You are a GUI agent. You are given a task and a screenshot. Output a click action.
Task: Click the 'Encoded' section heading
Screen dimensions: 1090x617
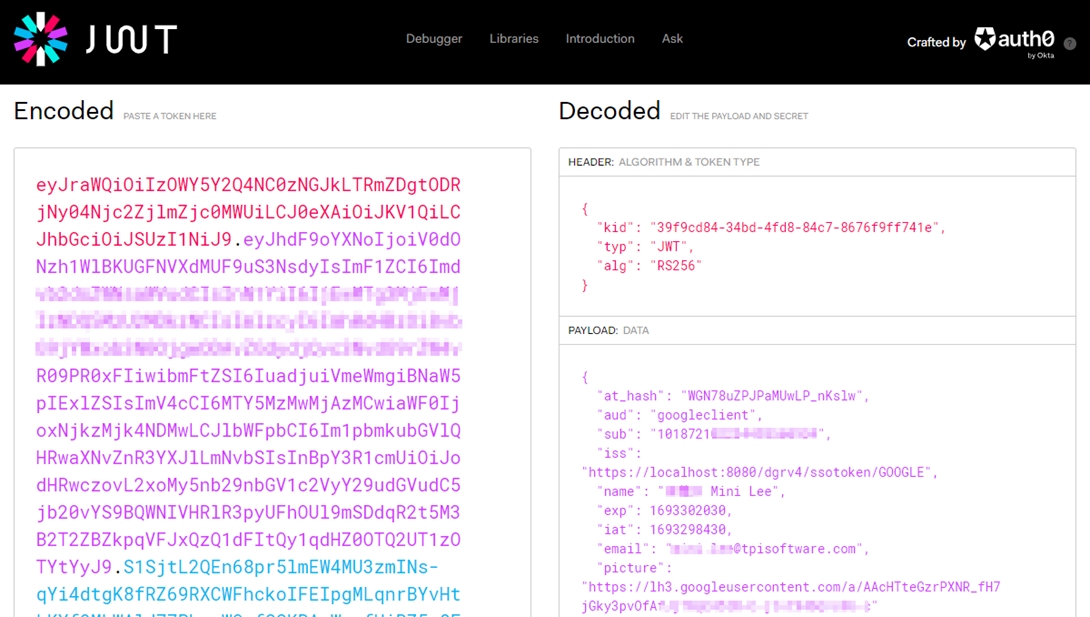[x=64, y=111]
